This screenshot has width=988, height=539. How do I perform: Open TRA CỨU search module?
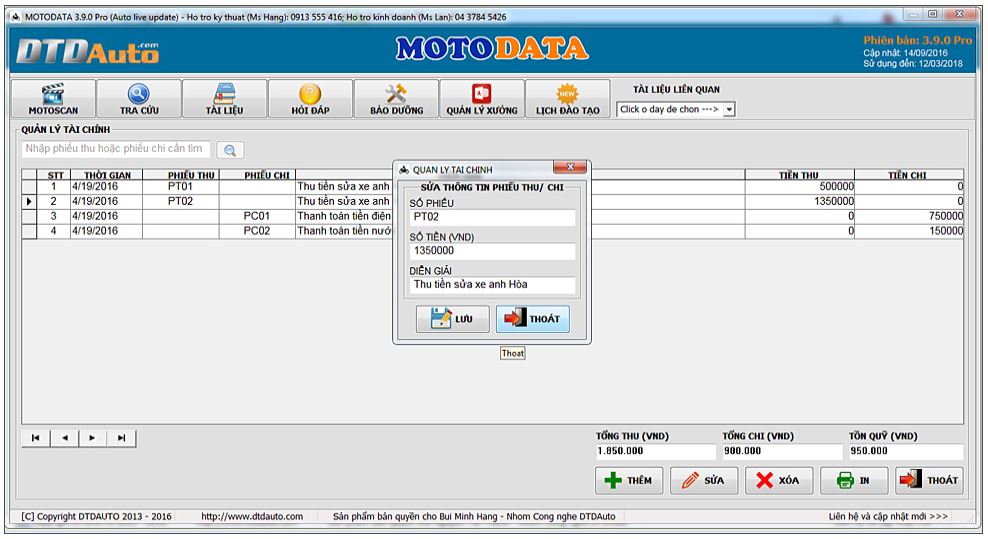point(139,99)
